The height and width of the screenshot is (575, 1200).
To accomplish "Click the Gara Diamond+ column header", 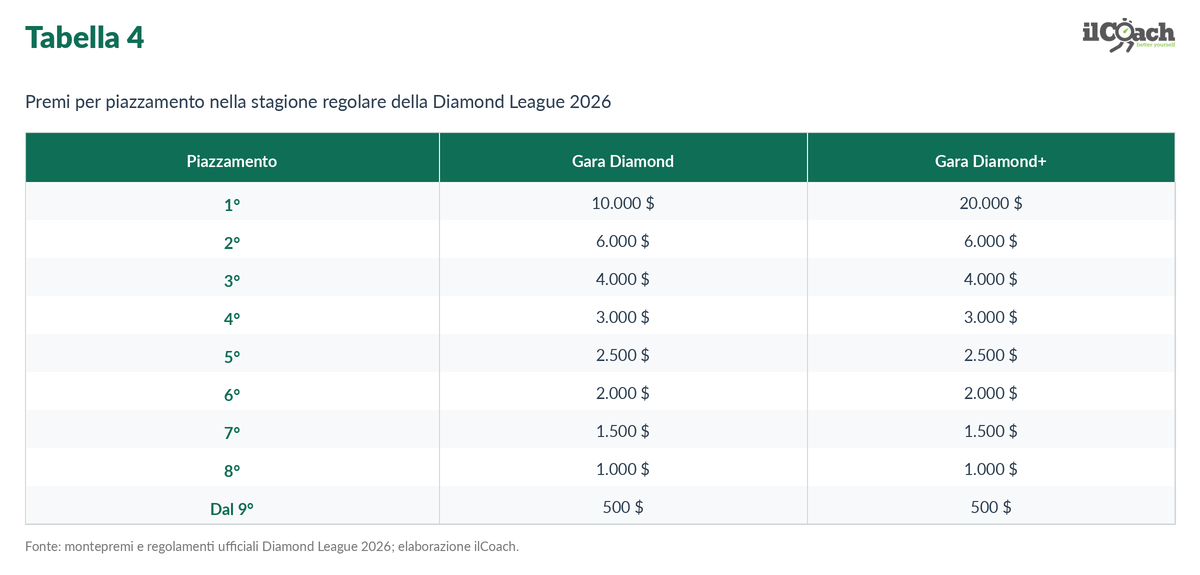I will [991, 161].
